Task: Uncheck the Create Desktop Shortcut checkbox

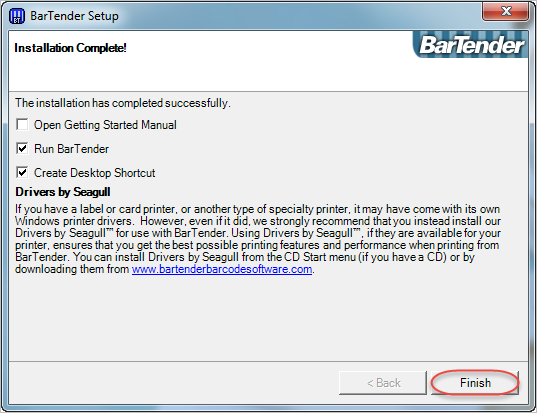Action: 22,172
